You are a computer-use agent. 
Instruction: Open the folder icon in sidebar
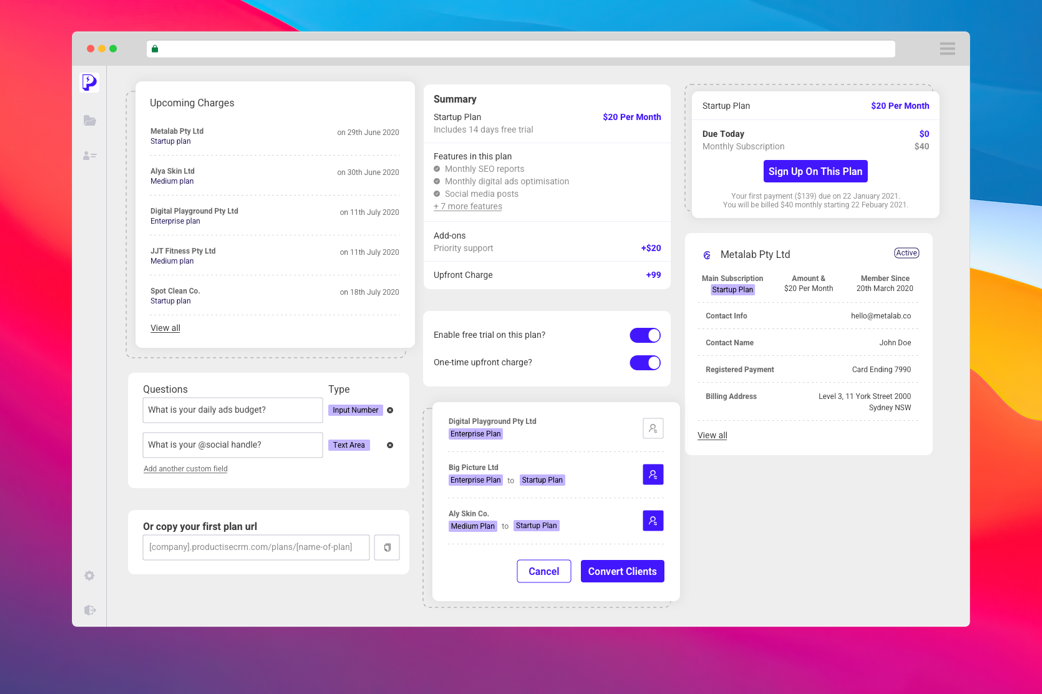click(x=90, y=120)
